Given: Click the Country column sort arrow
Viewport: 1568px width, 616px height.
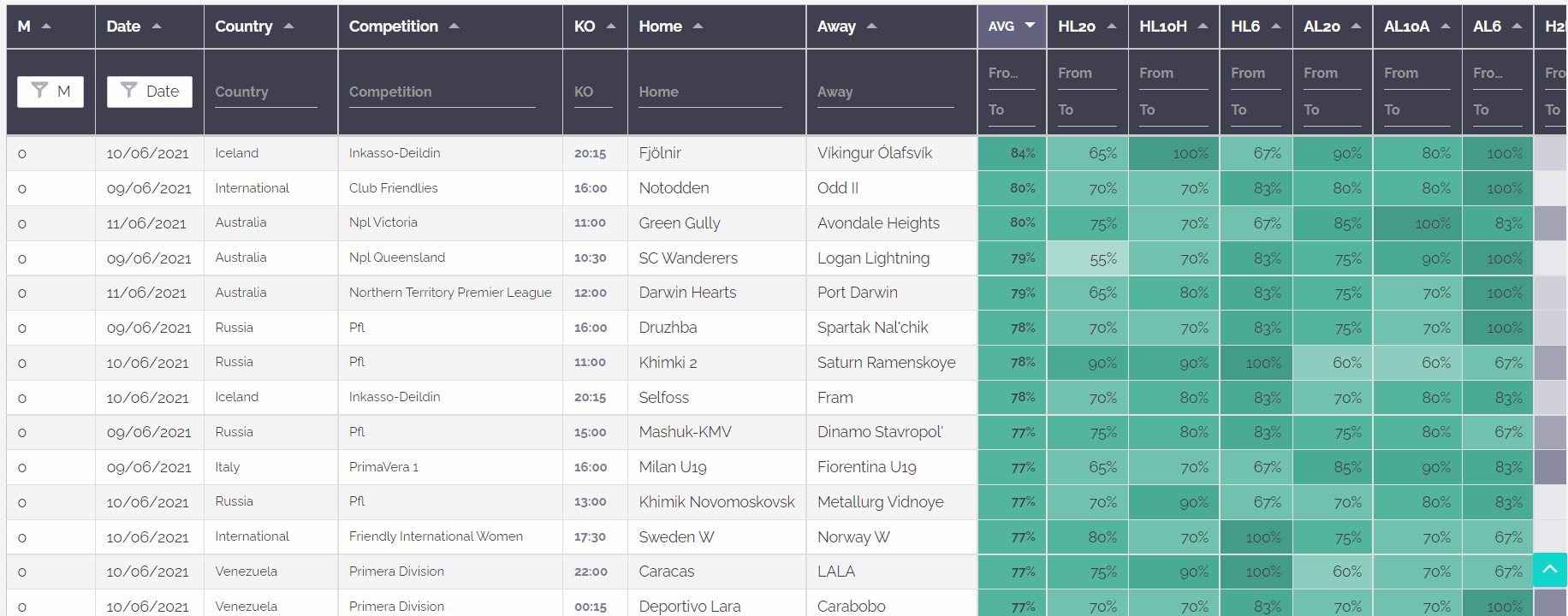Looking at the screenshot, I should point(288,25).
